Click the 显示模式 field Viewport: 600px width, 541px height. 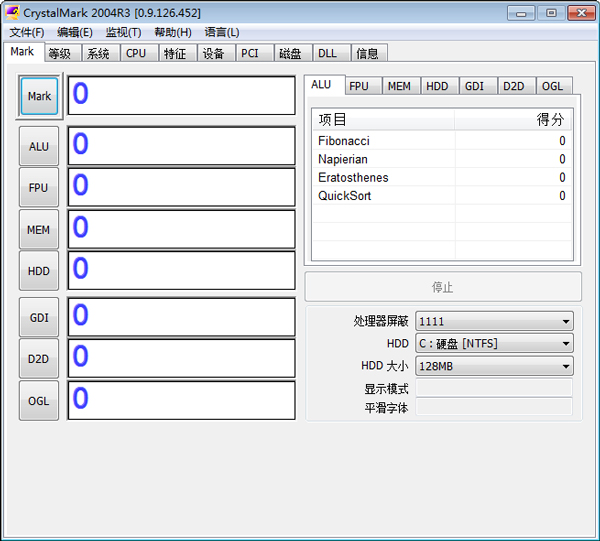pyautogui.click(x=494, y=388)
